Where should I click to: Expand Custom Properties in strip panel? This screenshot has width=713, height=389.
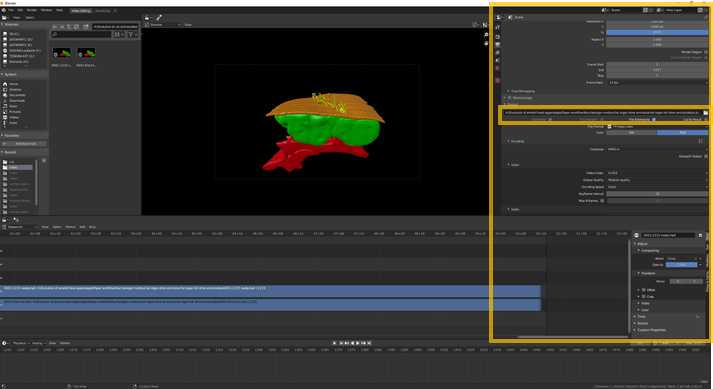(650, 330)
